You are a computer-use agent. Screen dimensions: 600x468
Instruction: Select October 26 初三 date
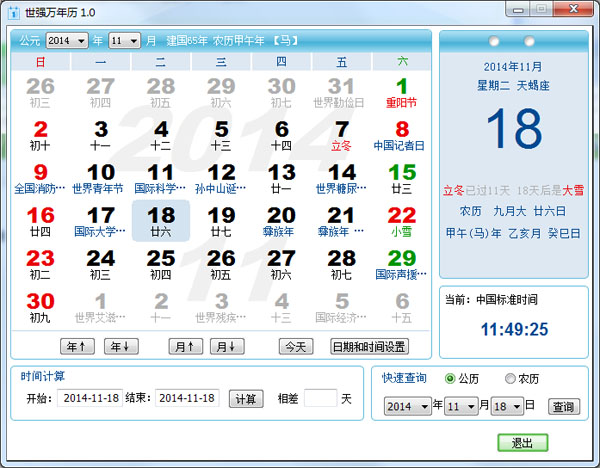pyautogui.click(x=40, y=92)
